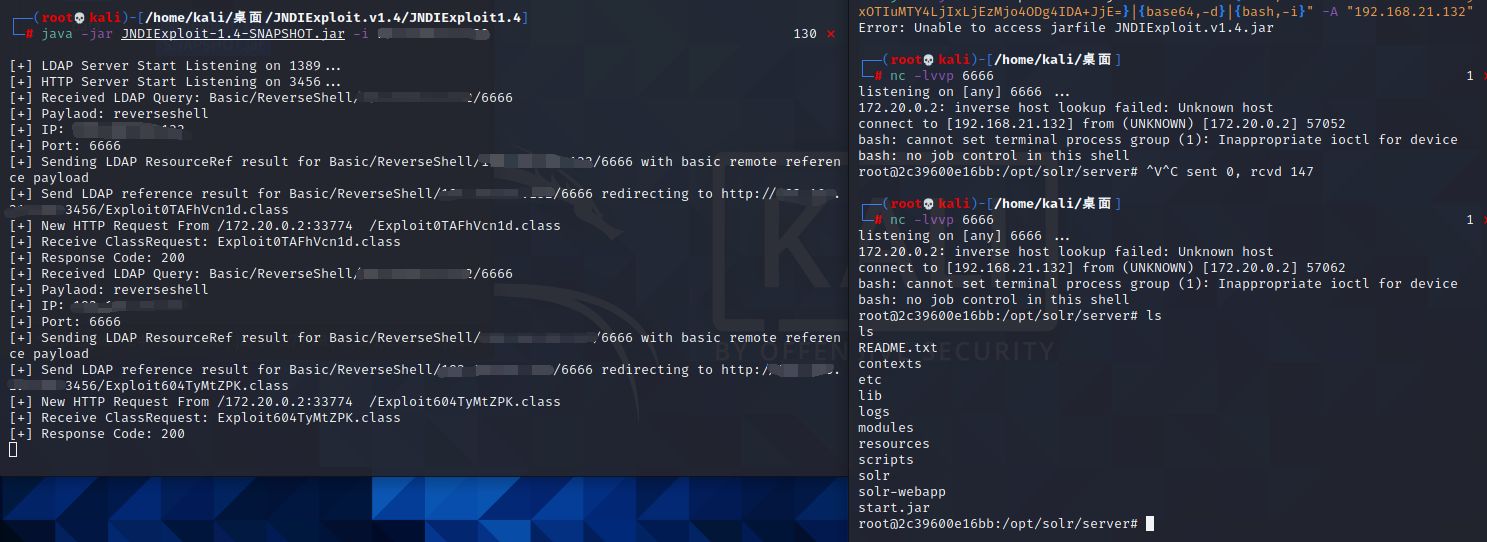1487x542 pixels.
Task: Click the -A "192.168.21.132" argument at top right
Action: point(1385,12)
